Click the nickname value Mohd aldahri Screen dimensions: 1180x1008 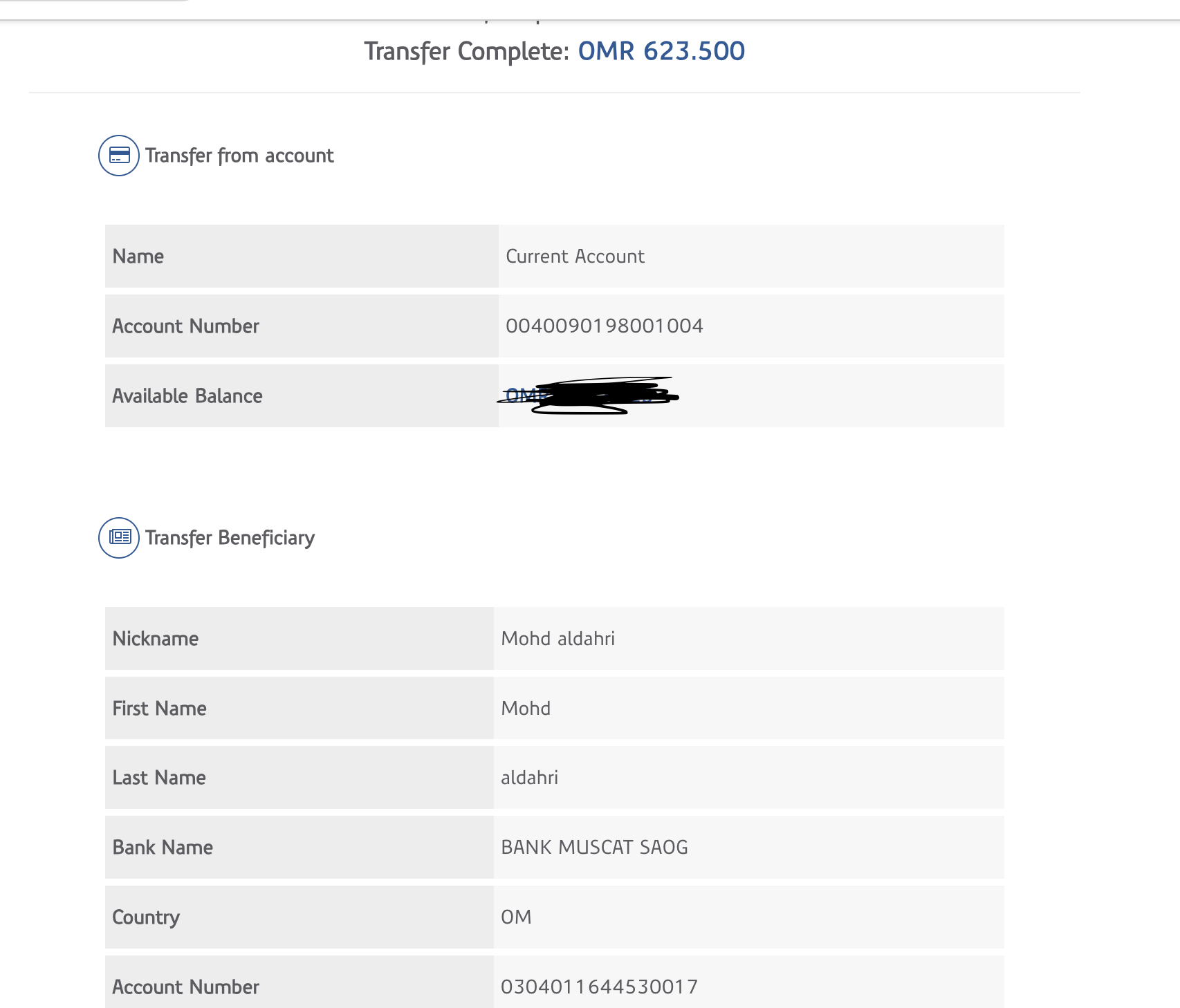(557, 639)
